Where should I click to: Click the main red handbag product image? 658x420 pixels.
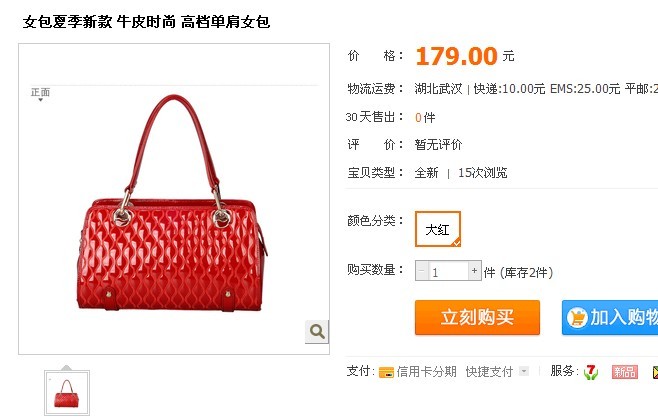pyautogui.click(x=172, y=203)
